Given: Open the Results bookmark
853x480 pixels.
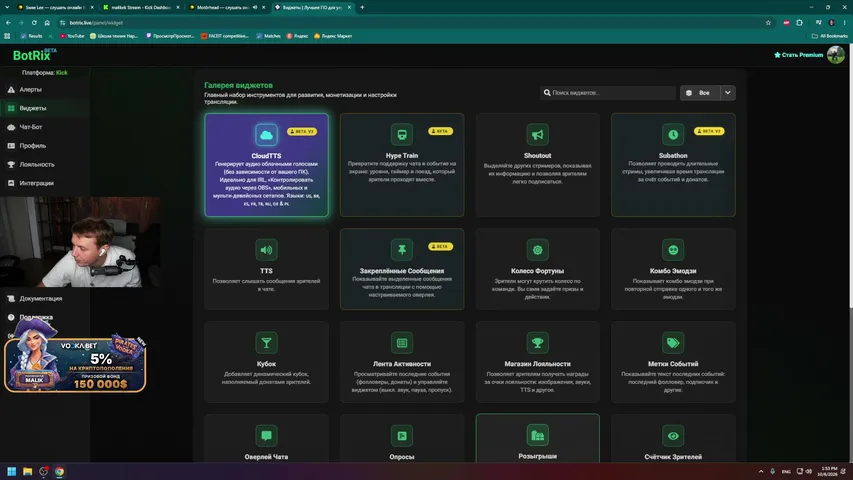Looking at the screenshot, I should pos(32,36).
